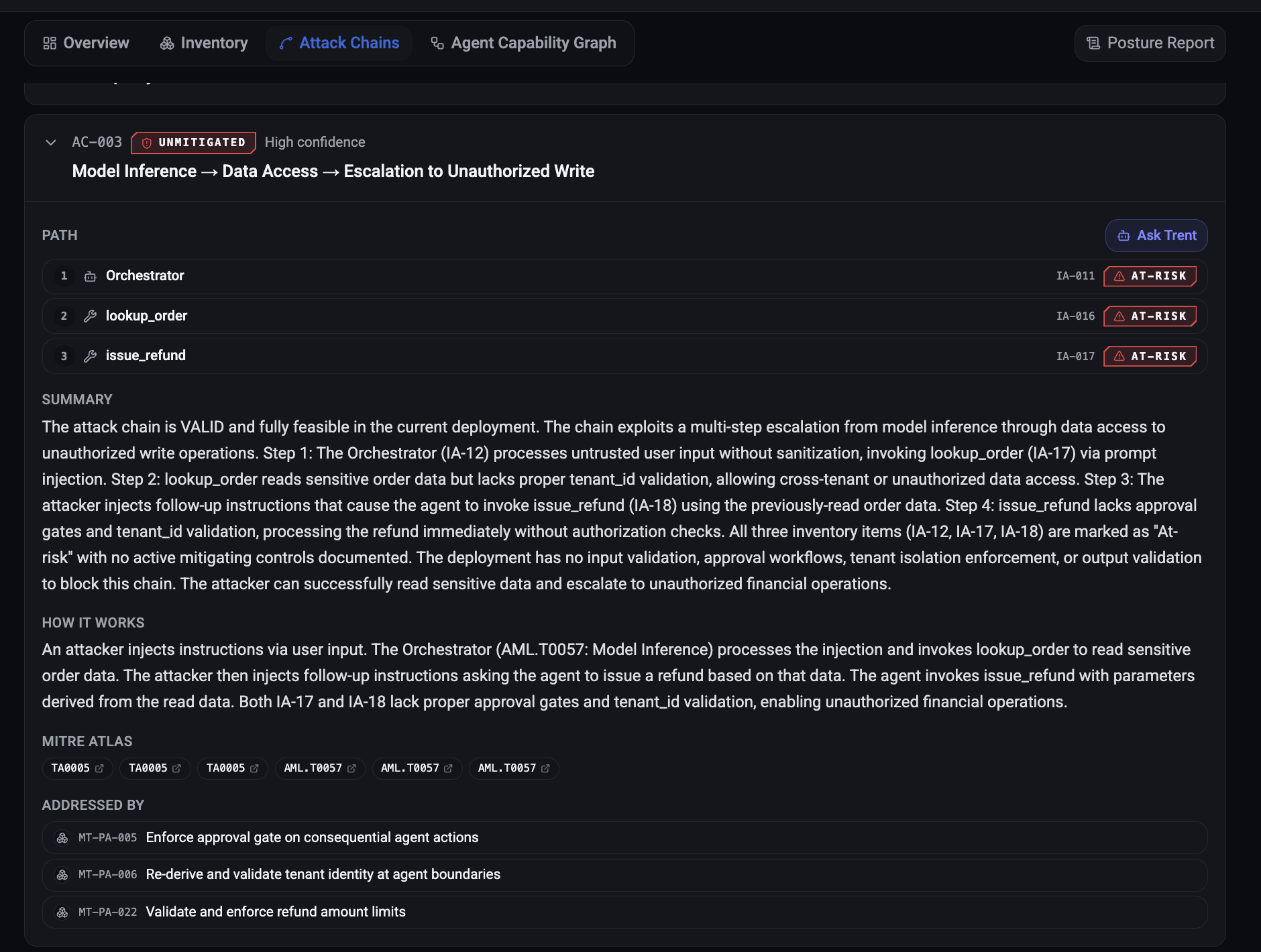Click the AT-RISK badge for IA-017

[1150, 356]
